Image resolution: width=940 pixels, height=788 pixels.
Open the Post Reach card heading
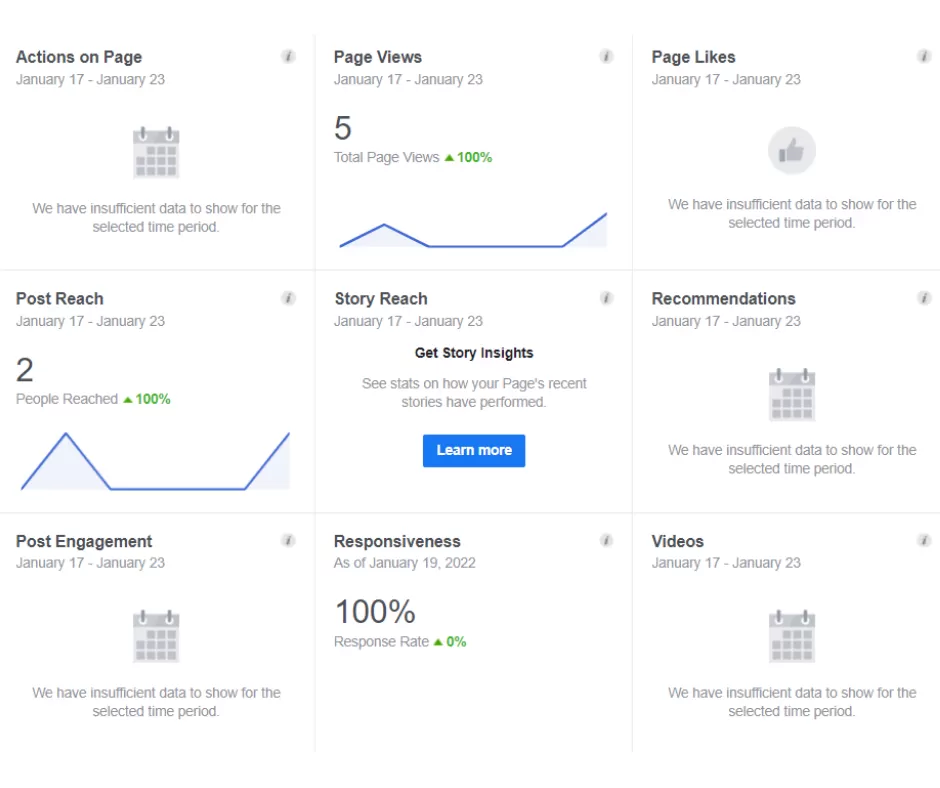[59, 298]
